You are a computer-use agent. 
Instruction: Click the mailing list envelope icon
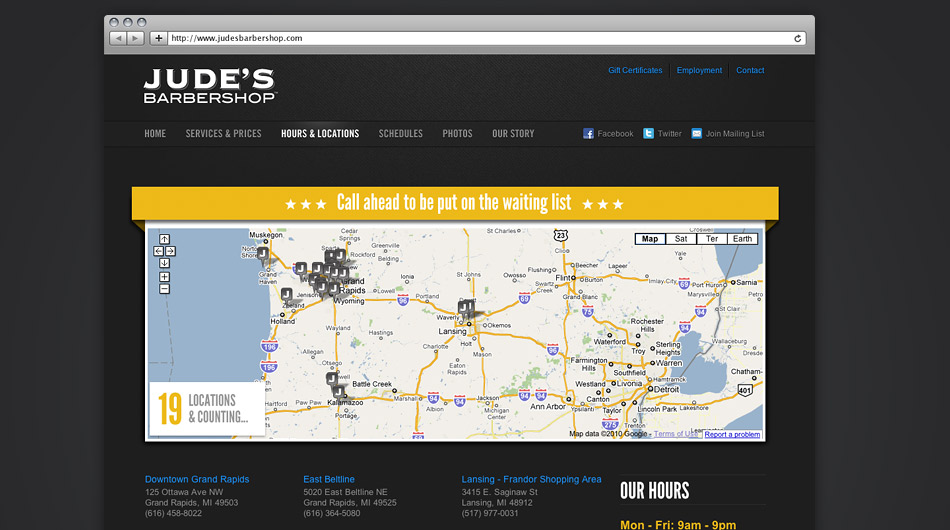click(x=697, y=133)
